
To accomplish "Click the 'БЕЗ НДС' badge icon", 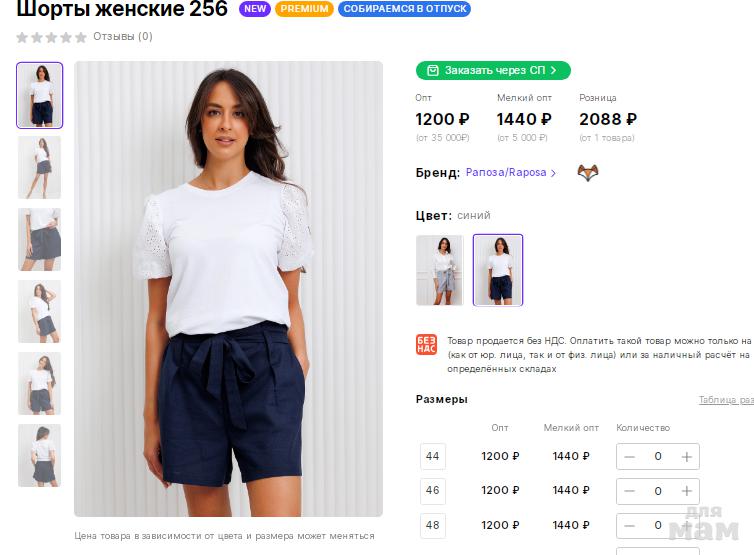I will (x=426, y=346).
